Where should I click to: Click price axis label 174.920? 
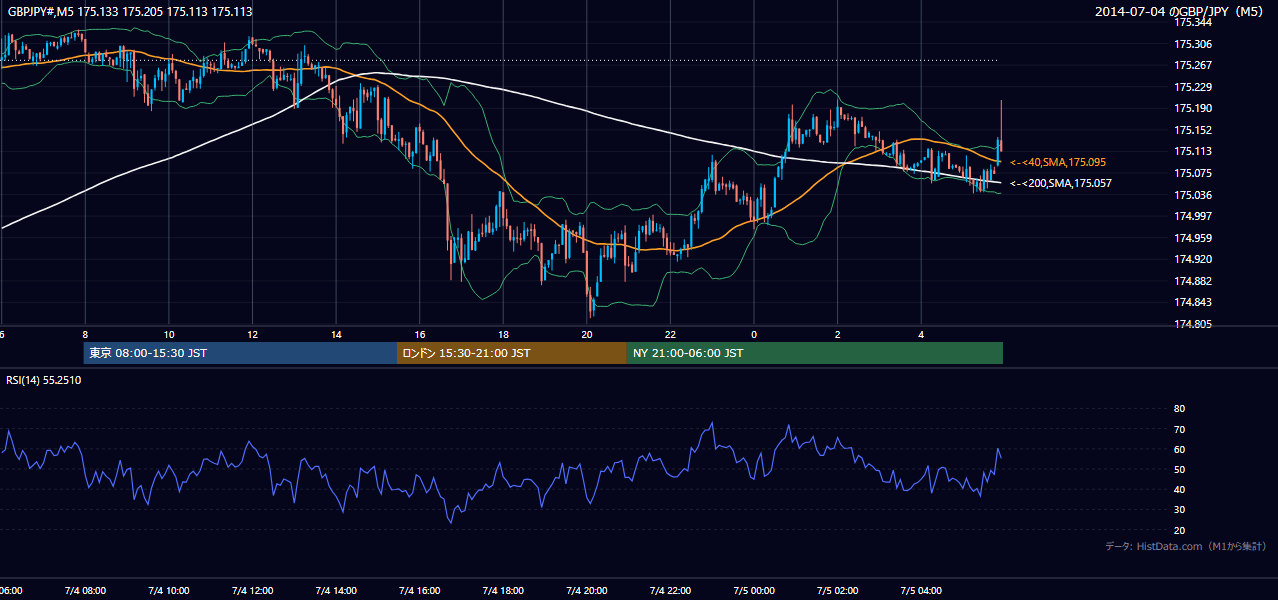click(1193, 259)
